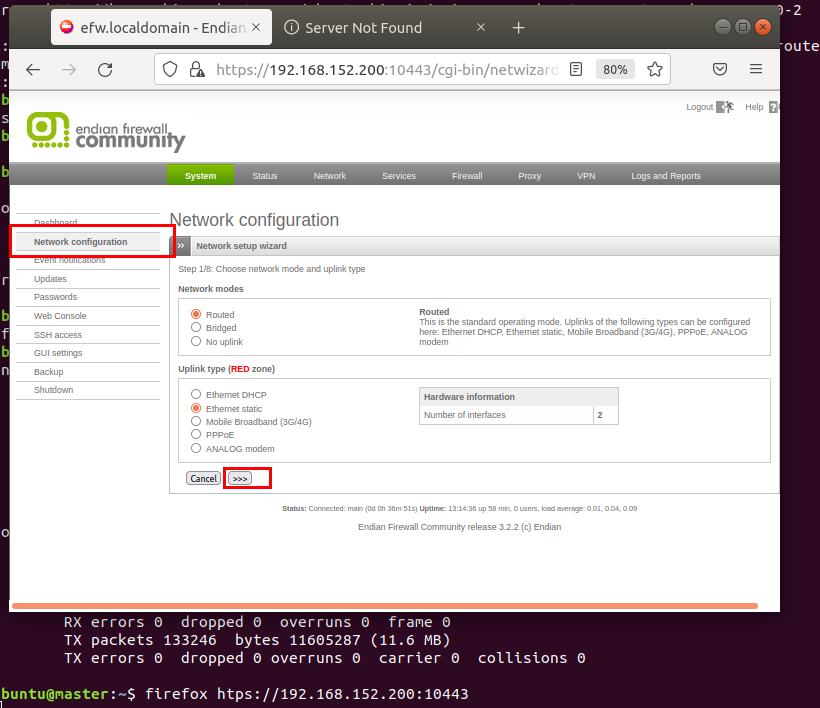Toggle reader view icon in address bar
The height and width of the screenshot is (708, 820).
tap(576, 69)
